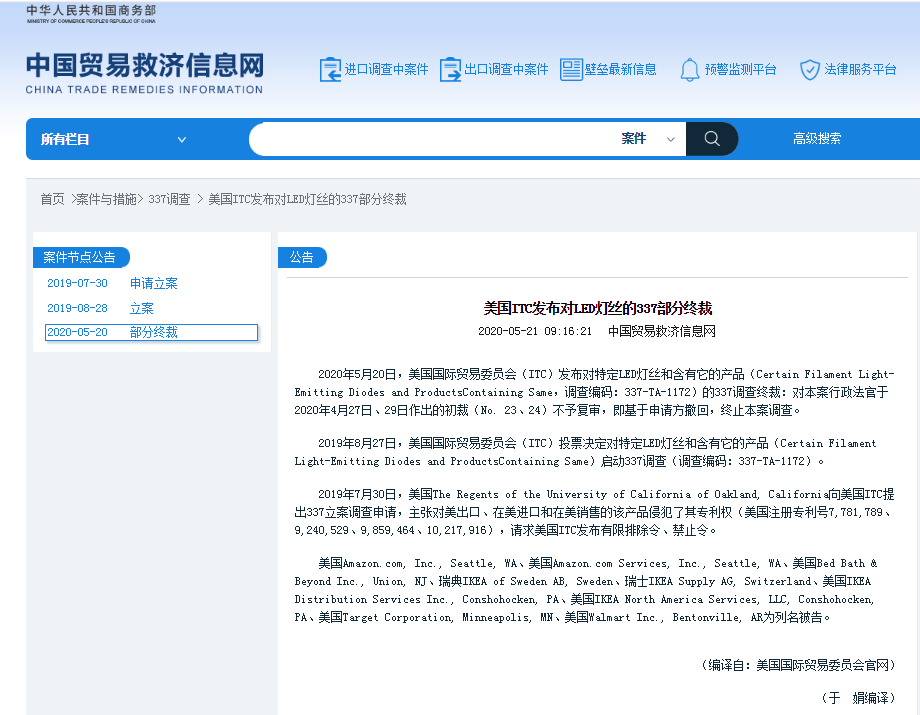Go to 首页 in the breadcrumb
The image size is (920, 715).
[x=52, y=199]
